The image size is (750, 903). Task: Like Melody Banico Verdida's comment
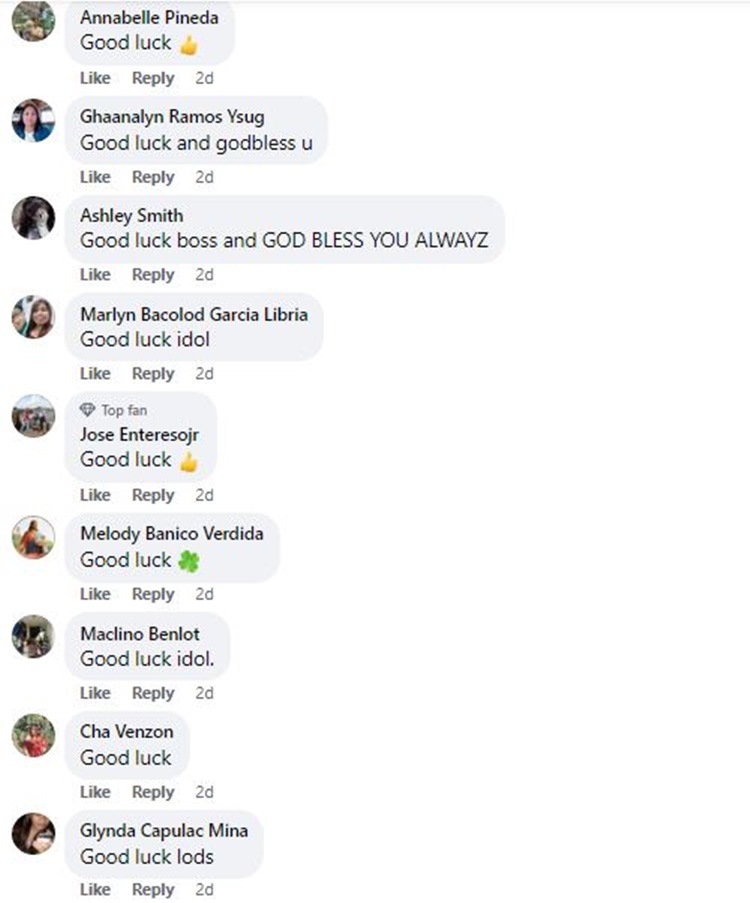(95, 594)
